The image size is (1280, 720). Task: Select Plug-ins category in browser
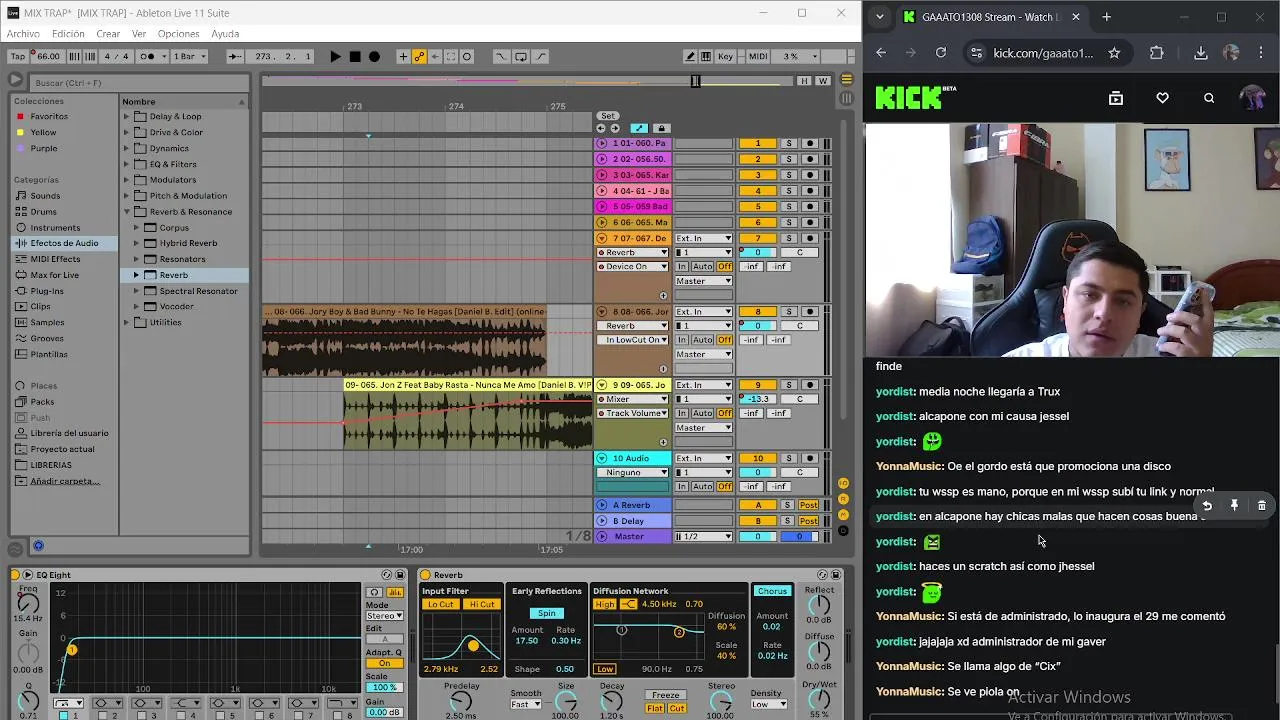(46, 291)
